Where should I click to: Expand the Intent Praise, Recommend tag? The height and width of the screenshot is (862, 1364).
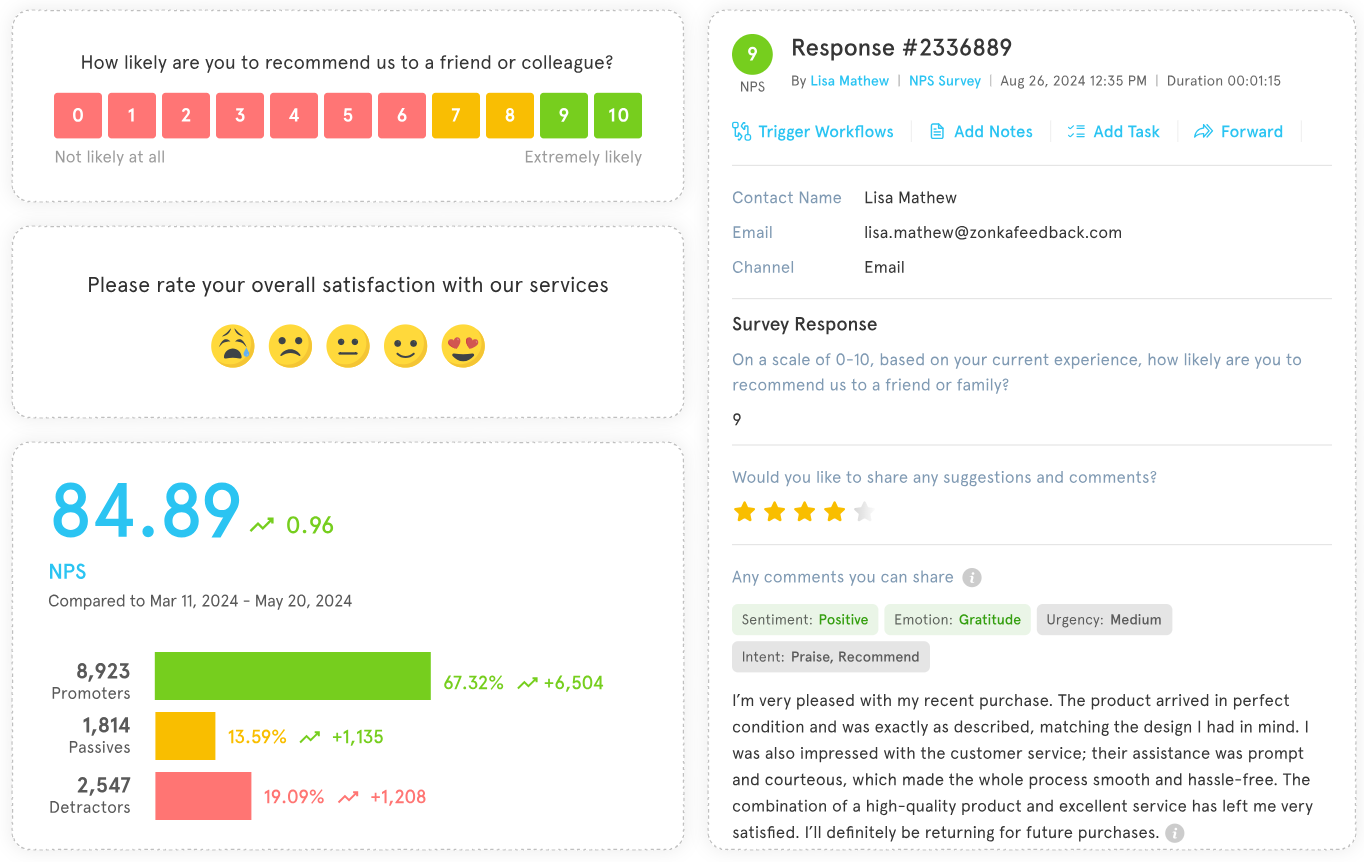click(x=830, y=656)
